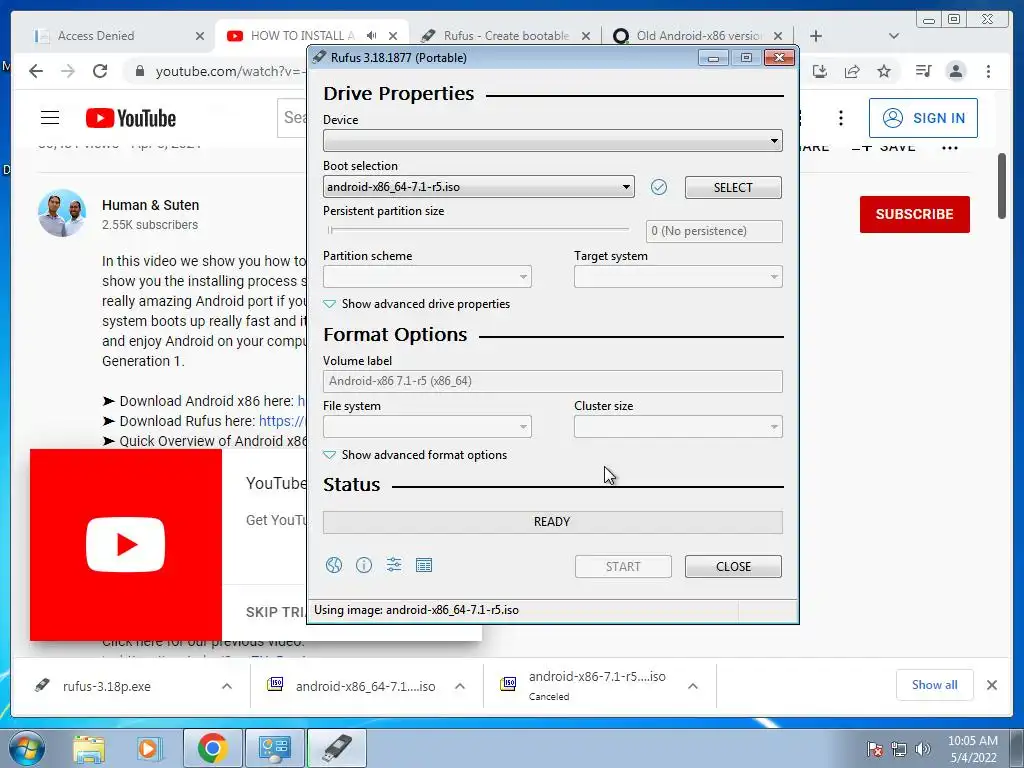Close the Access Denied tab
1024x768 pixels.
pos(200,36)
